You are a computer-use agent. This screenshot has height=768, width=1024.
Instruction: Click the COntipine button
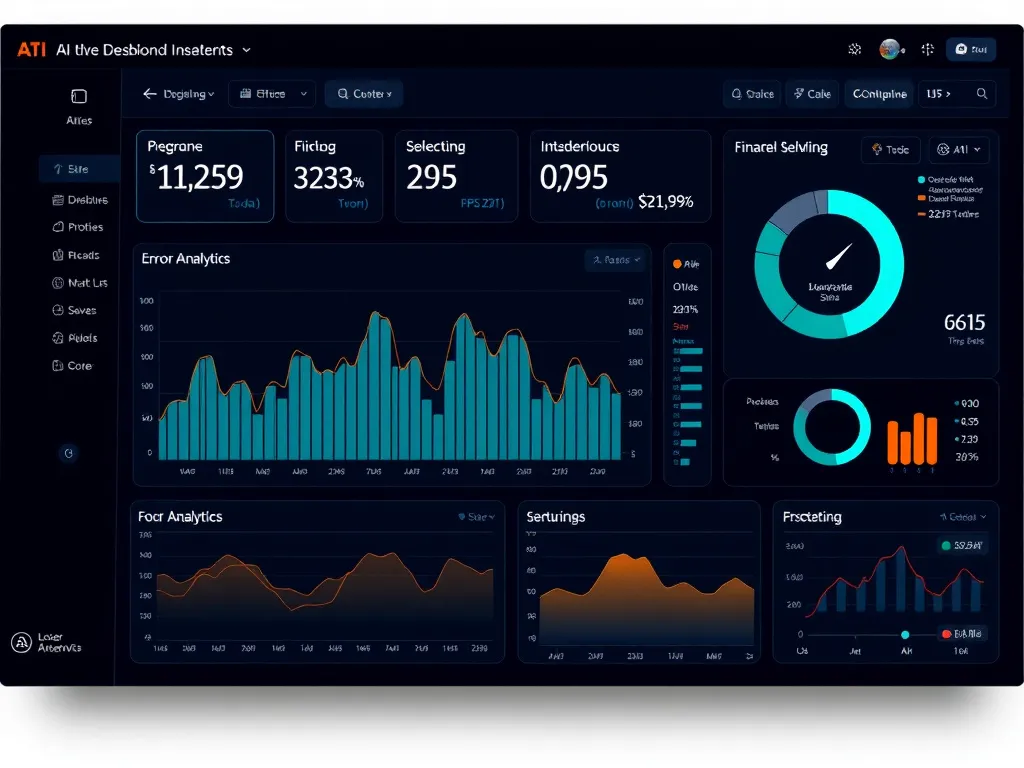(880, 94)
